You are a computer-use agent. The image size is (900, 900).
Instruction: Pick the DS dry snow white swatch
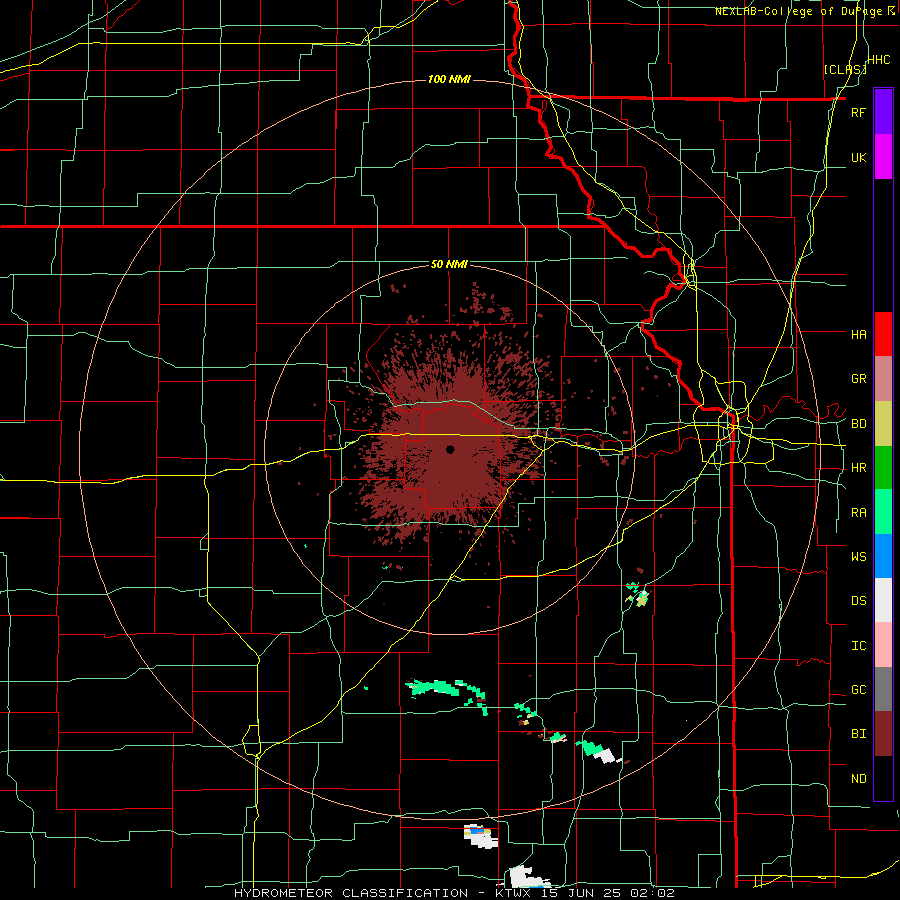click(x=883, y=600)
